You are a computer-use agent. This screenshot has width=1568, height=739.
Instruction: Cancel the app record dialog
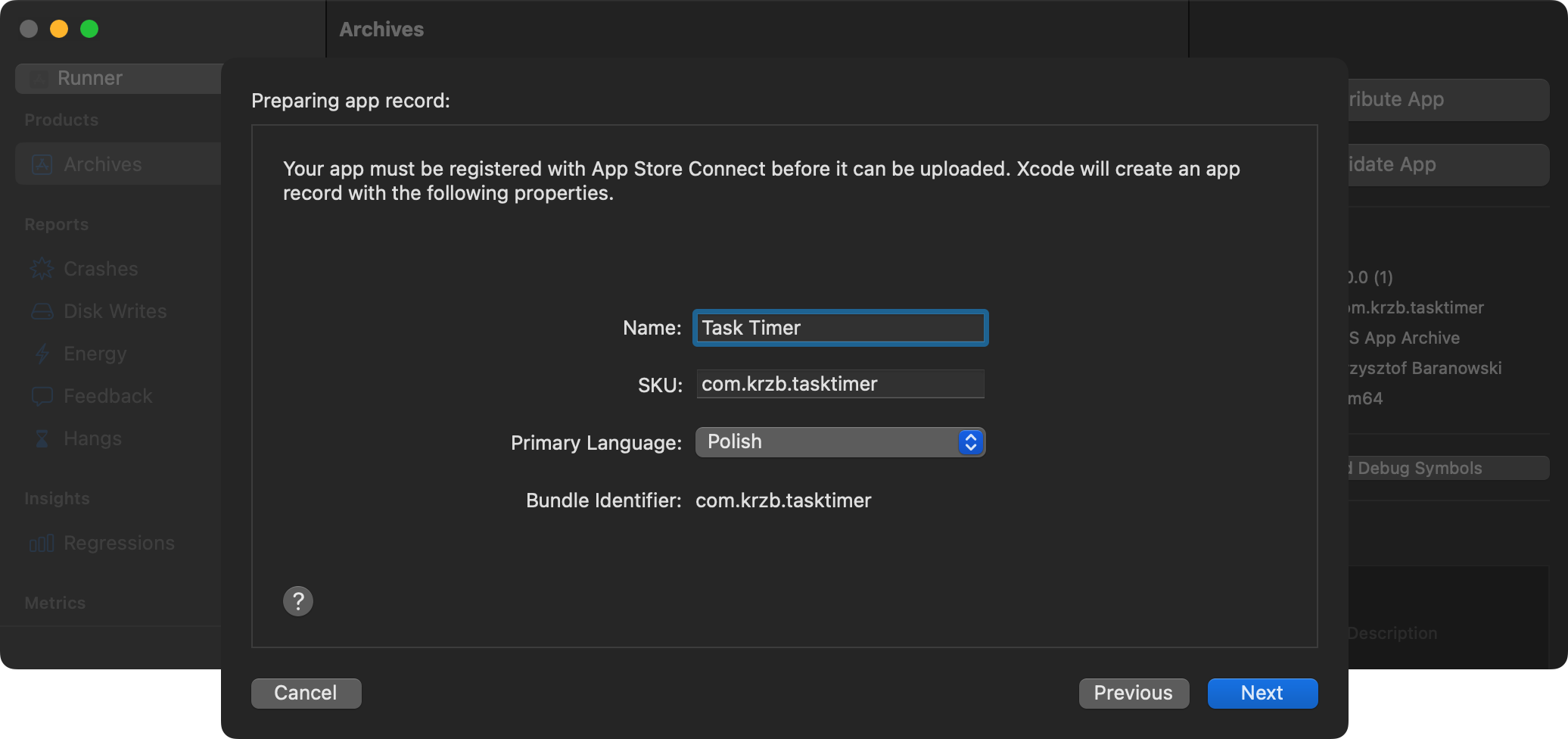click(306, 693)
